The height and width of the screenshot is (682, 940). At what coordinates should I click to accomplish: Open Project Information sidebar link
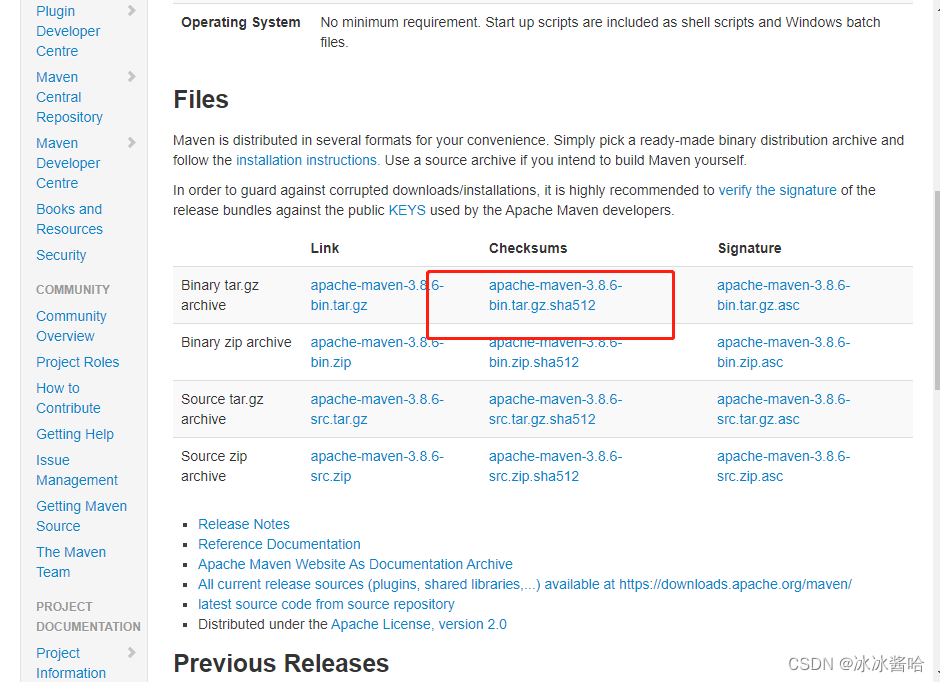click(71, 663)
